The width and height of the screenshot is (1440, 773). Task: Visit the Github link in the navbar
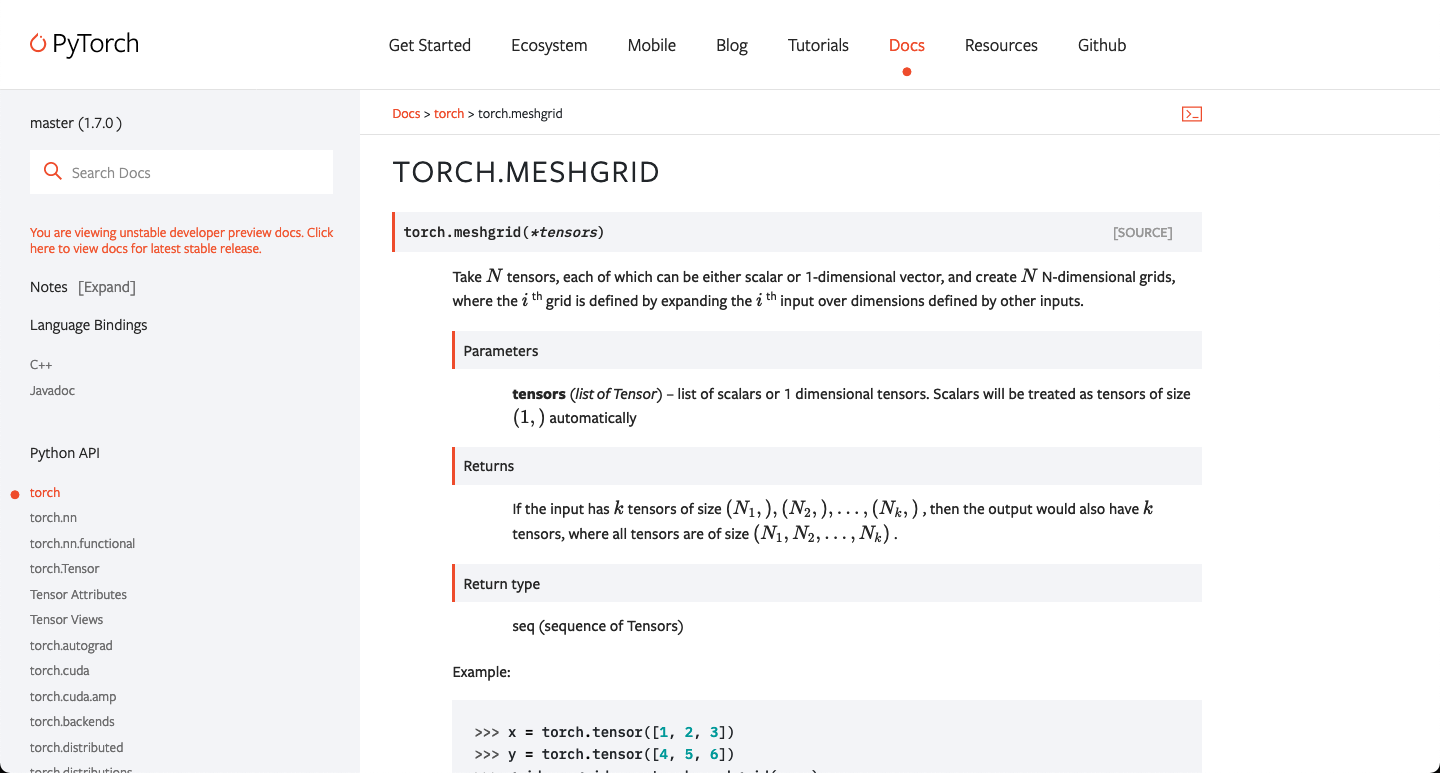click(x=1102, y=45)
